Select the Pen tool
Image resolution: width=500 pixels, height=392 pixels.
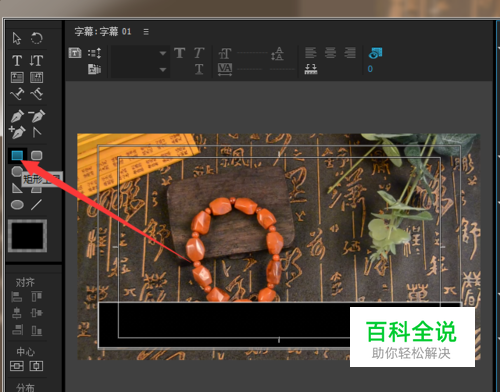point(17,116)
